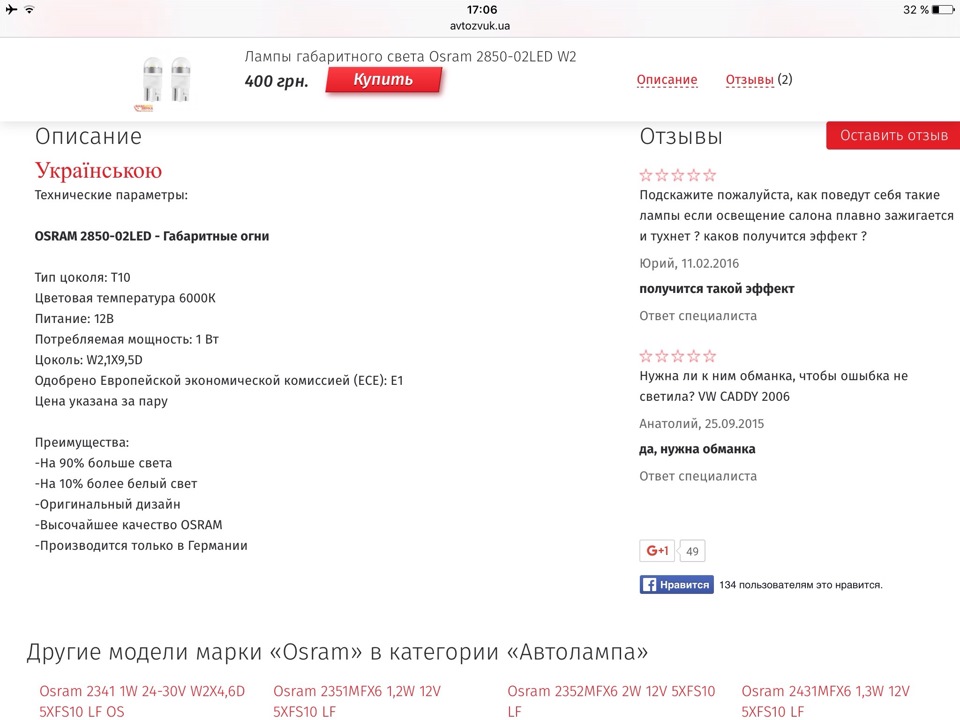The width and height of the screenshot is (960, 720).
Task: Click the text Цоколь: W2,1X9,5D
Action: pyautogui.click(x=89, y=360)
